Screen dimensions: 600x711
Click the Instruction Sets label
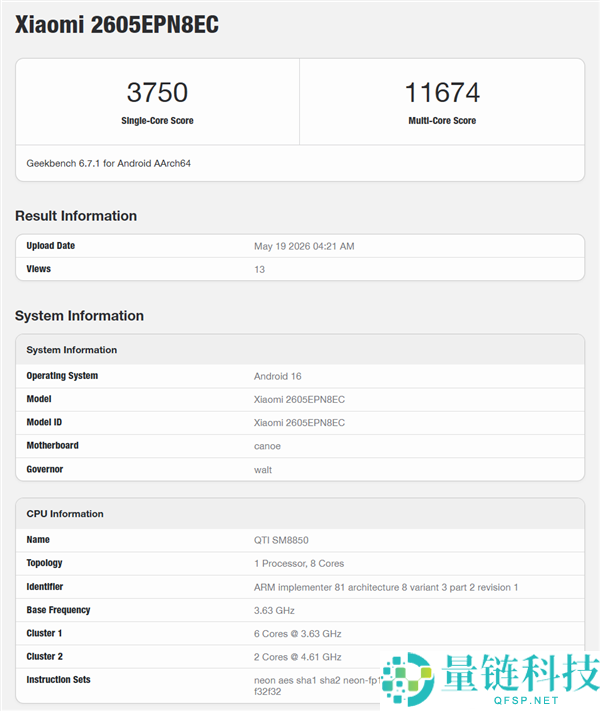58,679
